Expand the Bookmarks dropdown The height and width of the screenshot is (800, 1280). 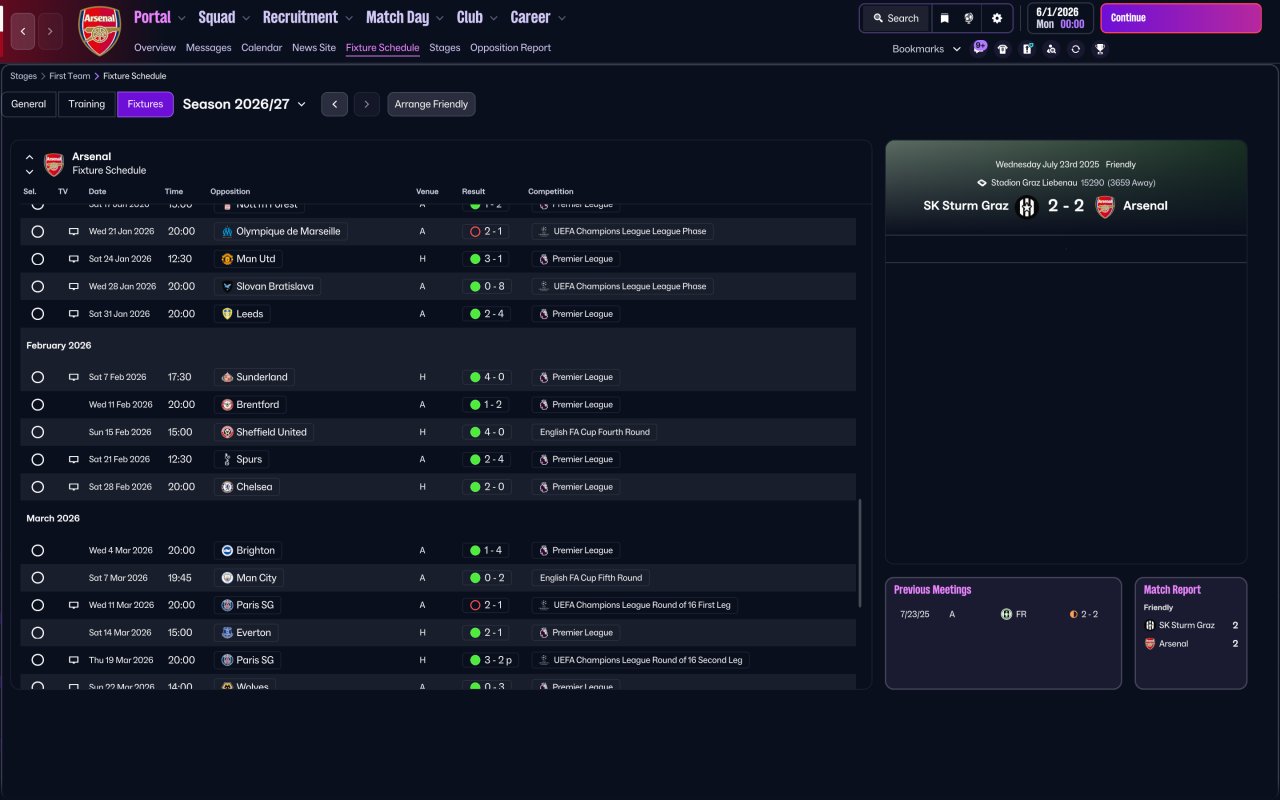pyautogui.click(x=926, y=49)
